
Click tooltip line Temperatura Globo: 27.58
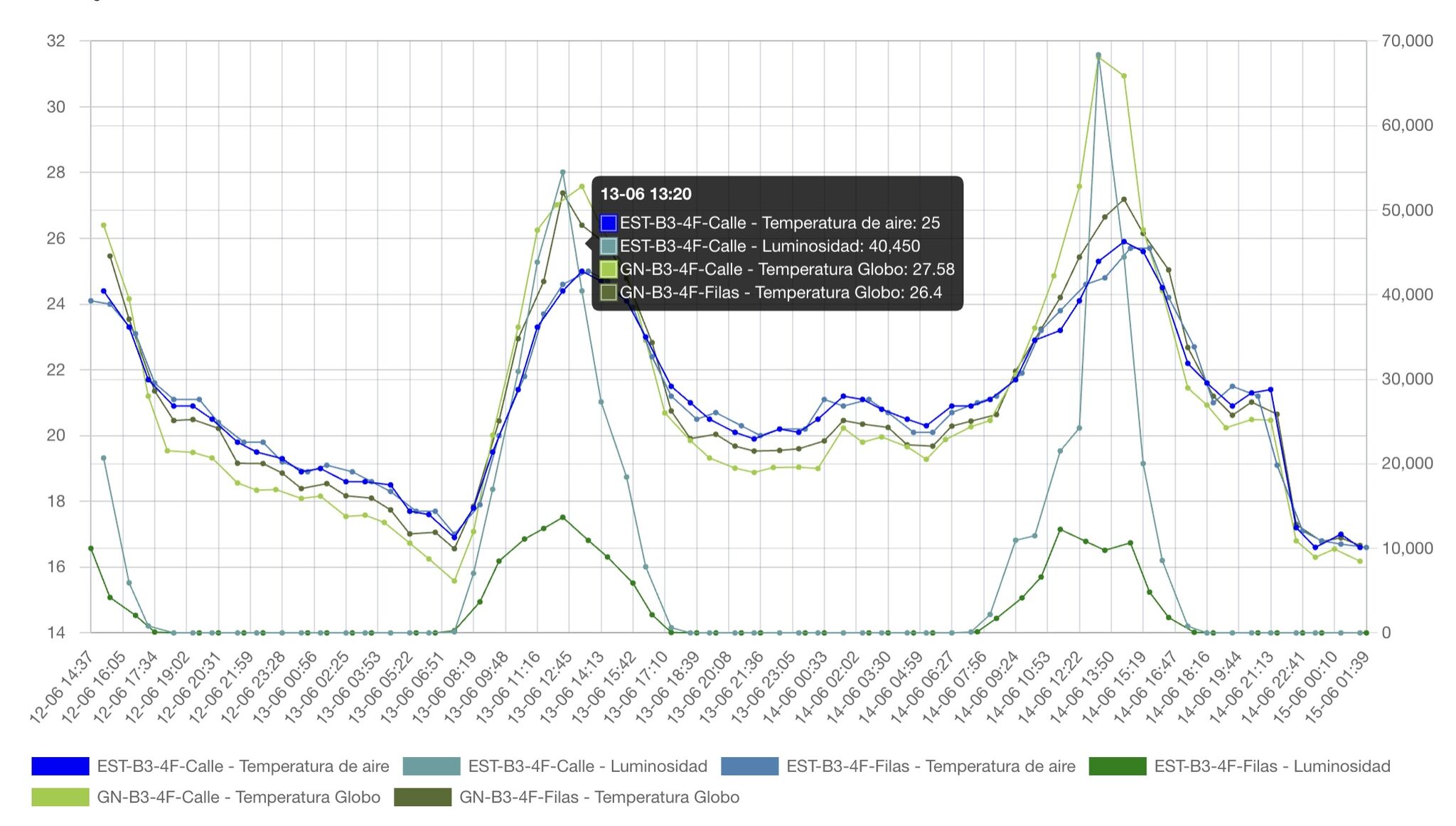(787, 269)
